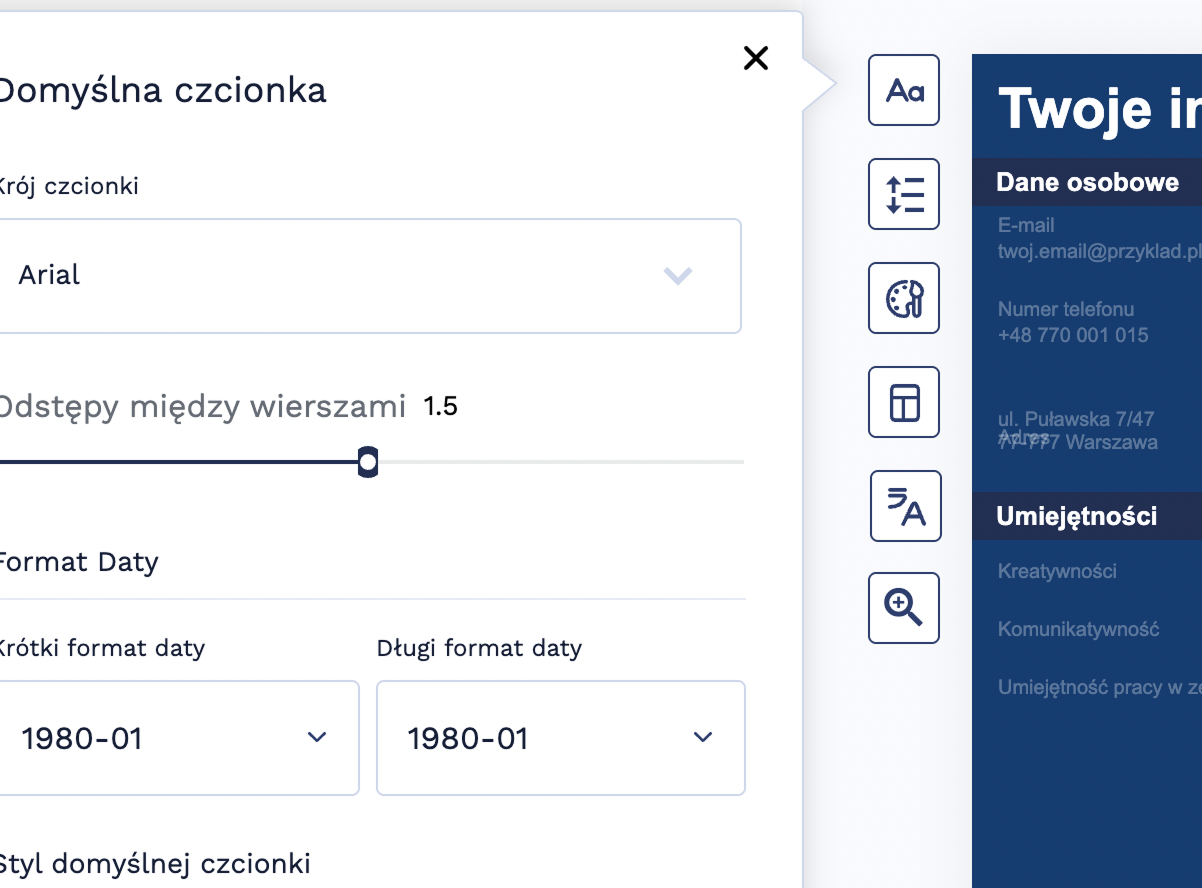Click the phone number +48 770 001 015
This screenshot has height=888, width=1202.
1073,335
